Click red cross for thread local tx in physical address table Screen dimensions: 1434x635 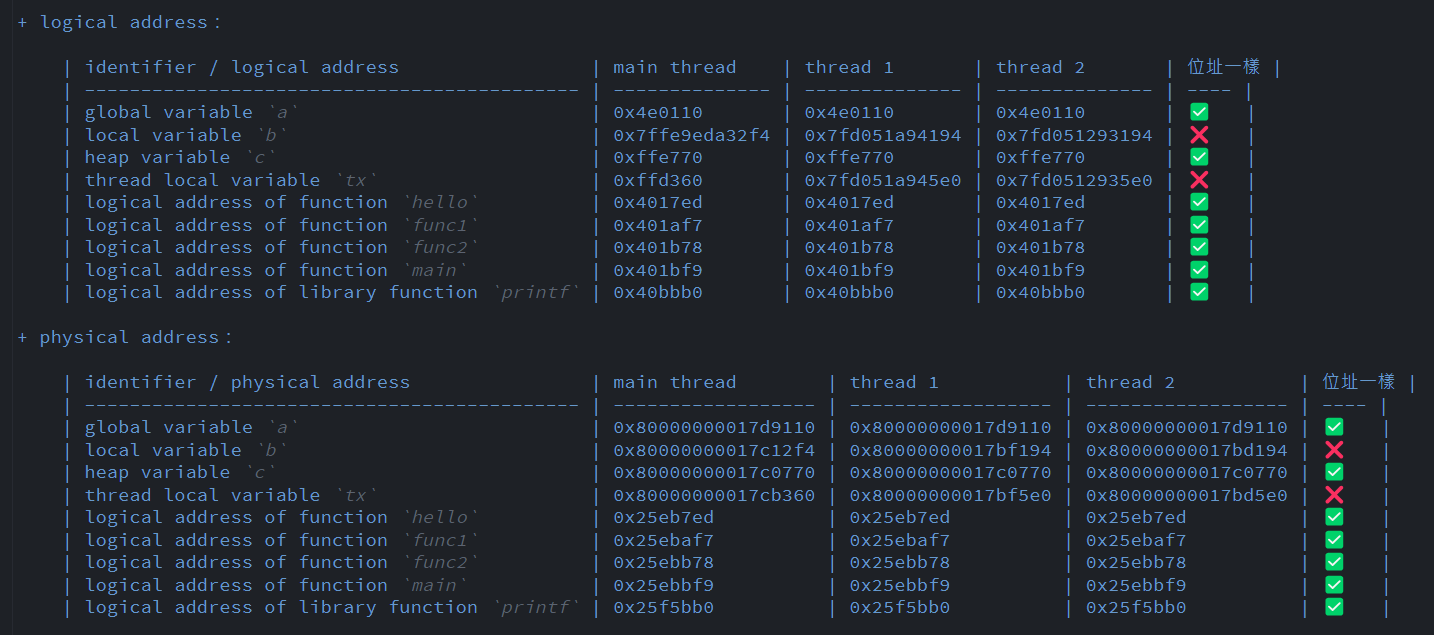point(1334,495)
